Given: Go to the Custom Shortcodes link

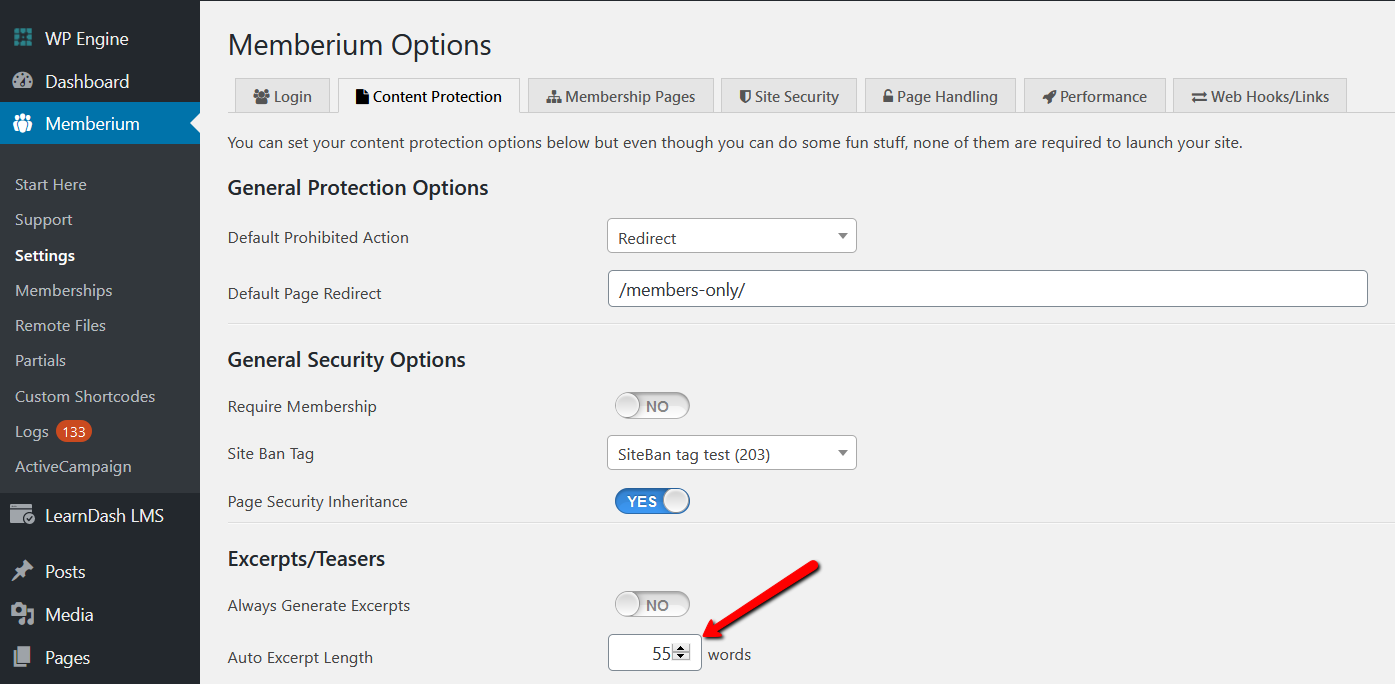Looking at the screenshot, I should click(x=85, y=396).
